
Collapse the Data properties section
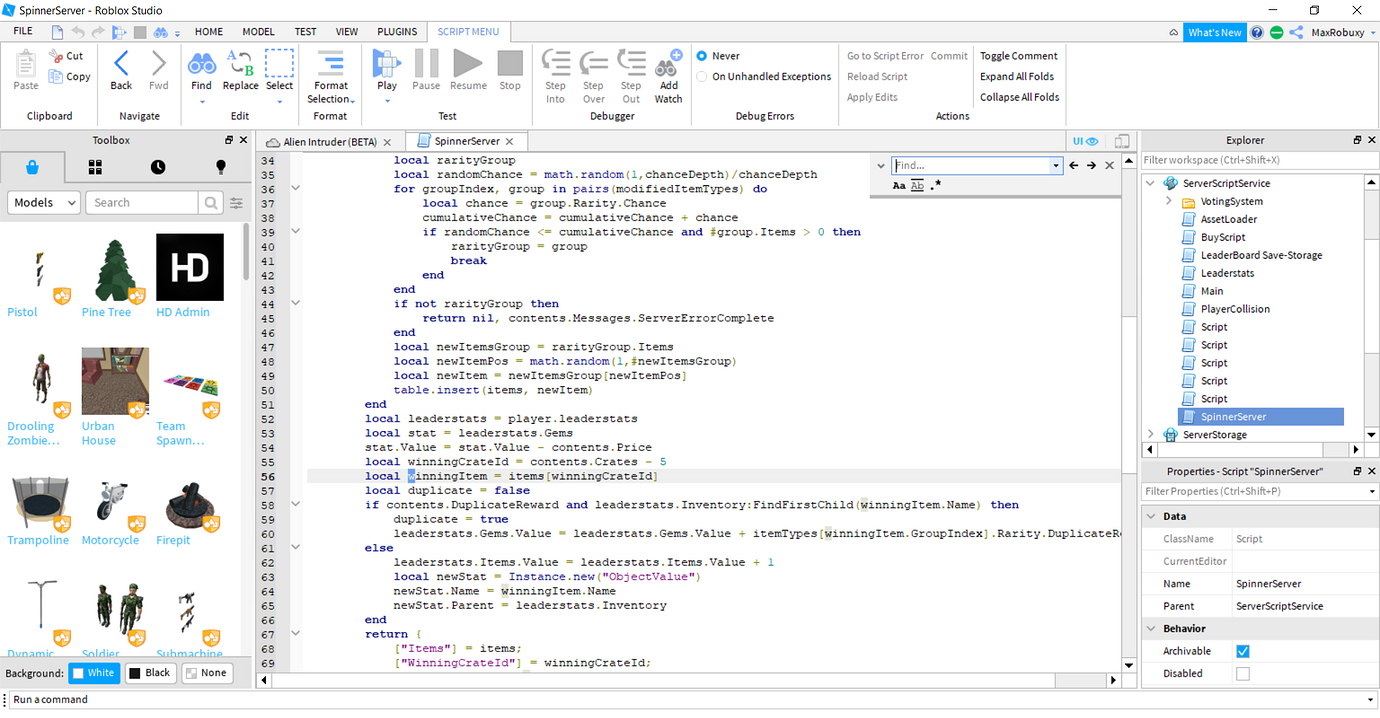tap(1151, 517)
